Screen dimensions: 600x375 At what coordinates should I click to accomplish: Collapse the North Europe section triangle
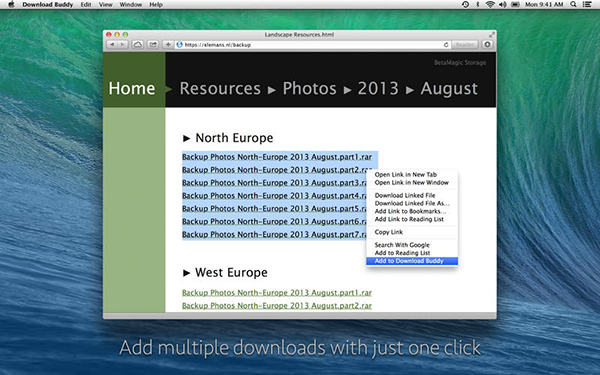tap(186, 138)
